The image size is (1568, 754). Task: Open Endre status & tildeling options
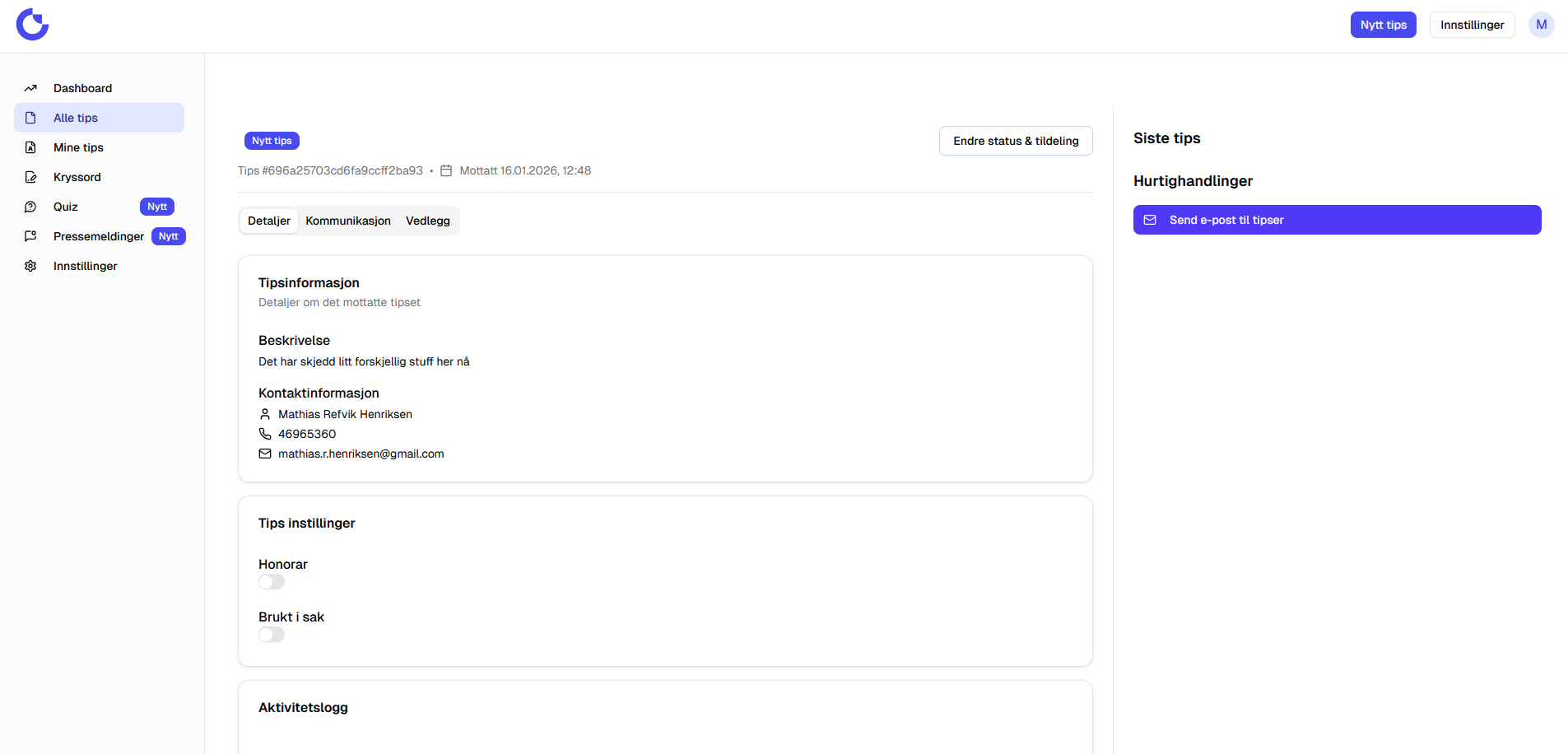coord(1015,141)
